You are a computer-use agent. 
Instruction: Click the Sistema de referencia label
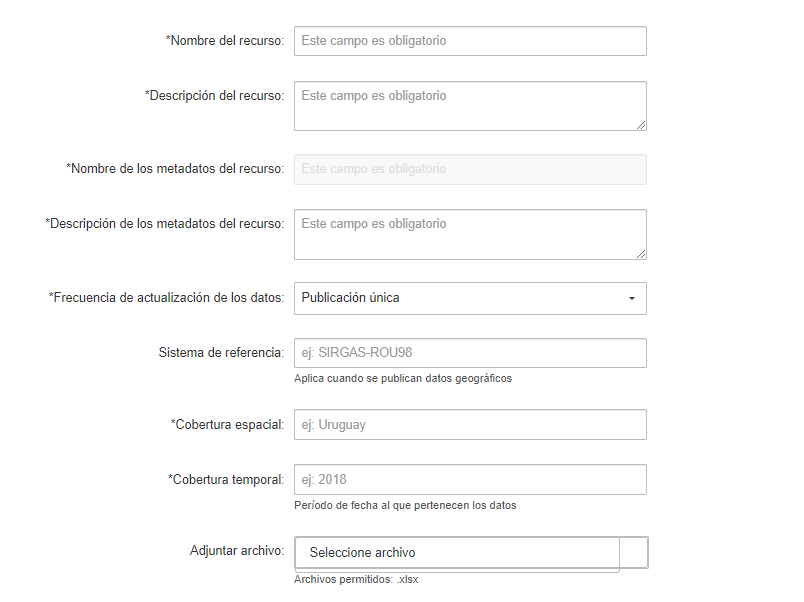221,353
